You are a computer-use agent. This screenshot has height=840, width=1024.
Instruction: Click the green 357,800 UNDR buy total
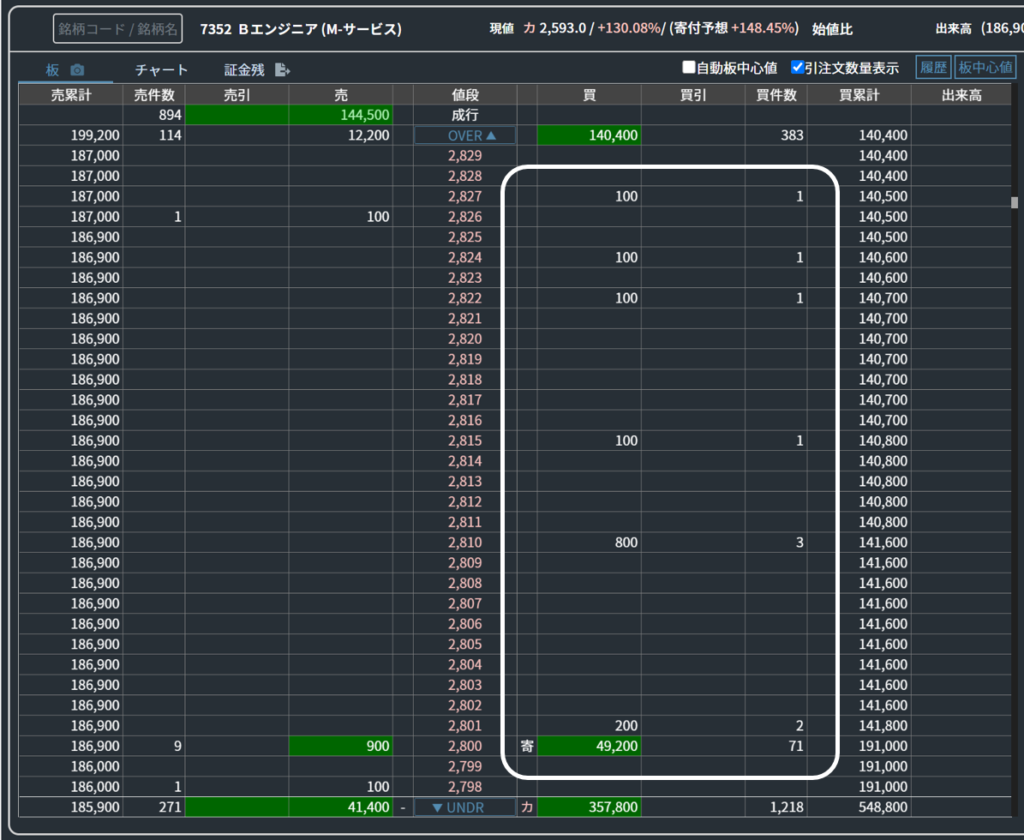click(x=589, y=807)
